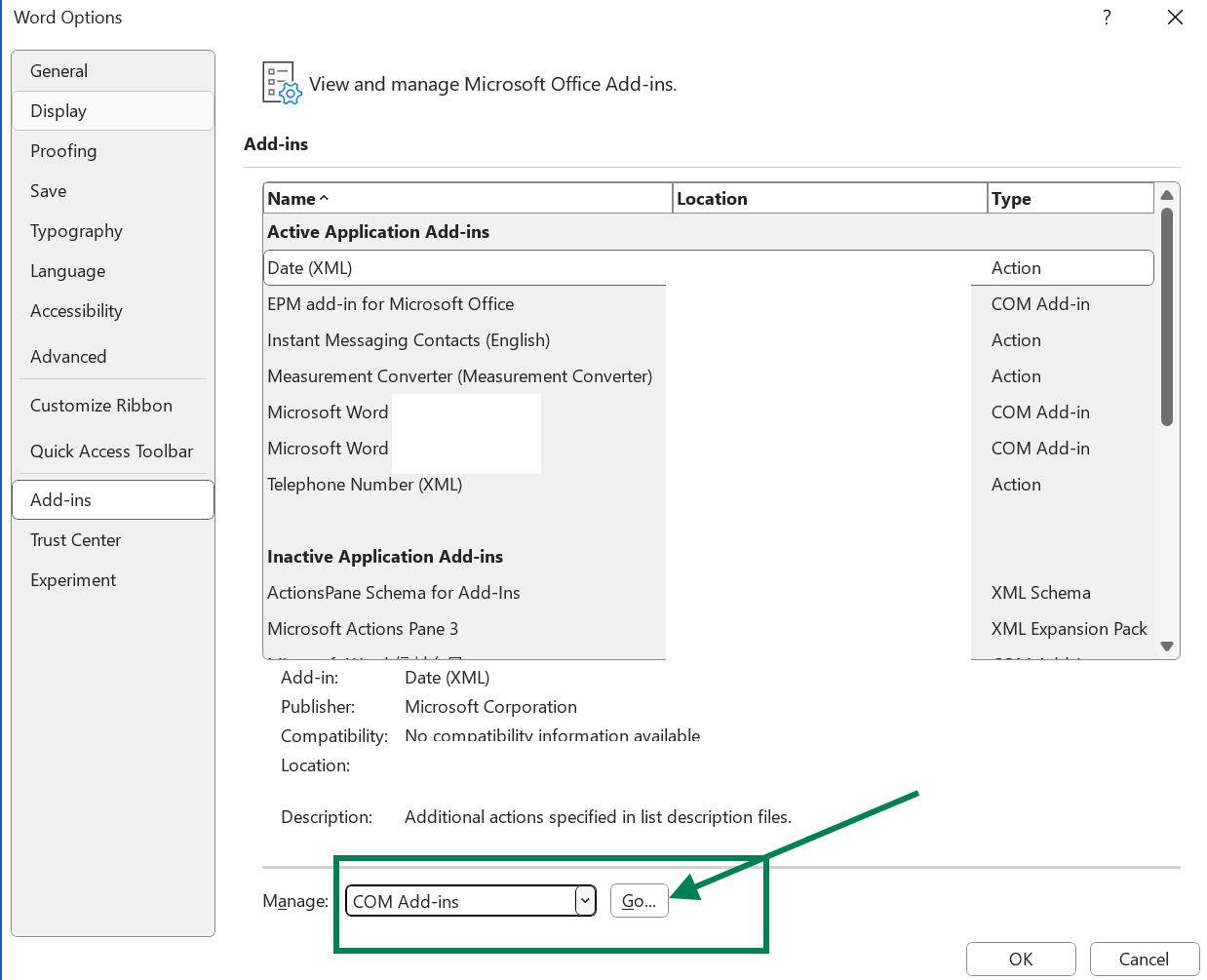Open the Customize Ribbon settings page

click(x=101, y=405)
